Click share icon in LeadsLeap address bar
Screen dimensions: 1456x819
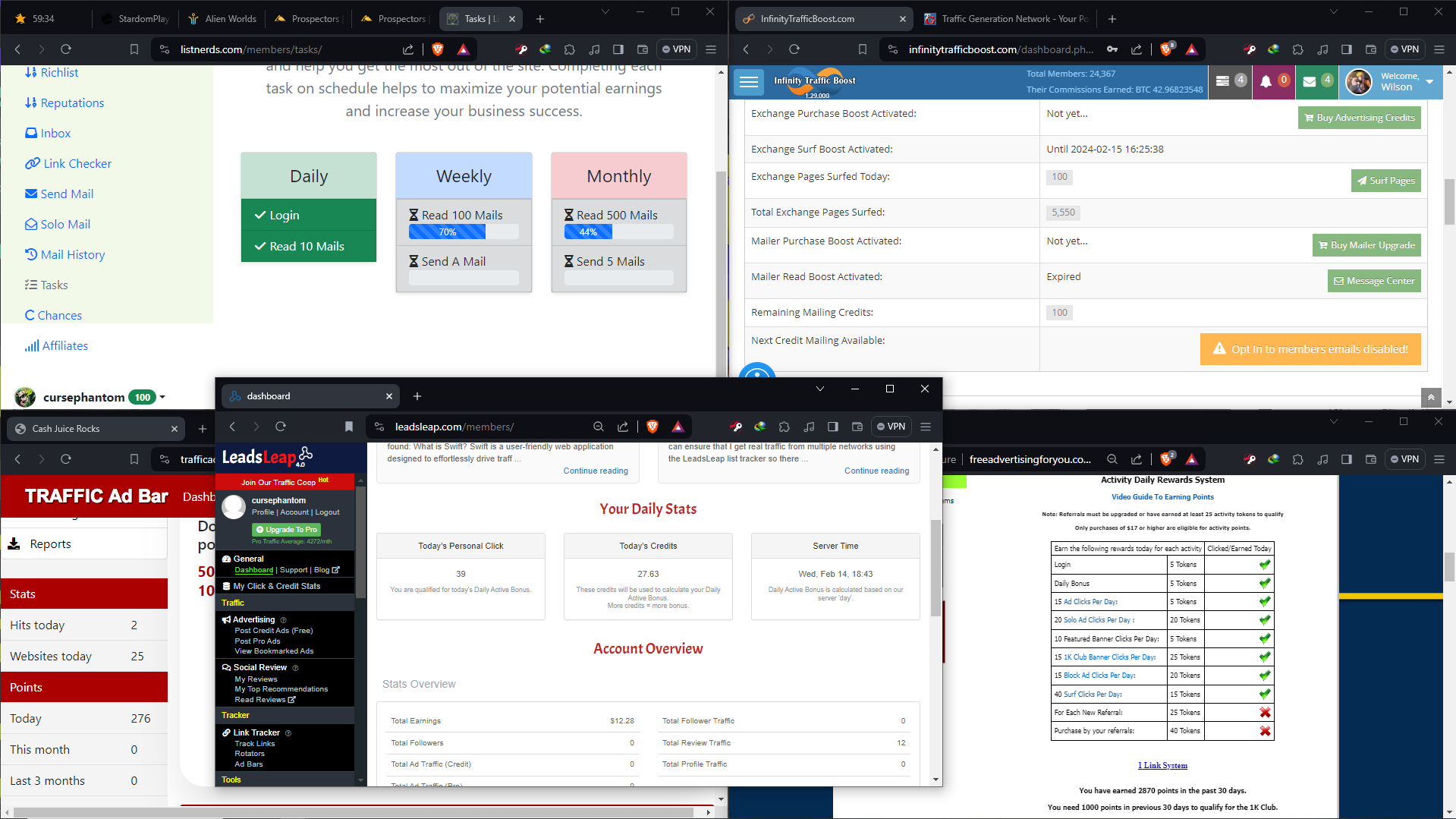(622, 427)
